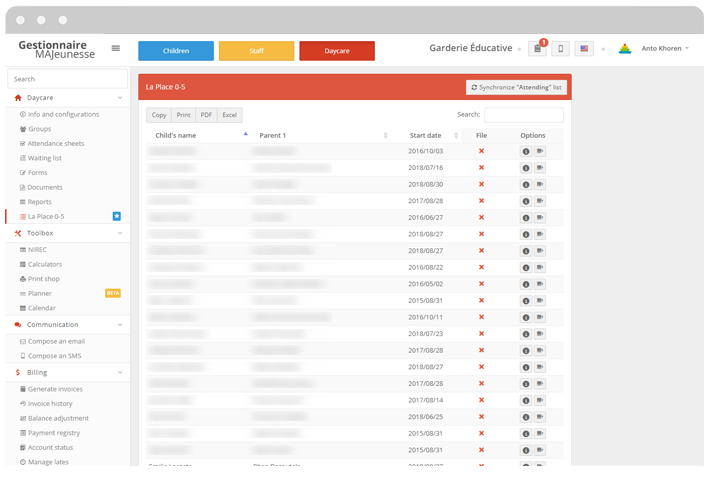The image size is (710, 478).
Task: Click red X file status for 2018/08/30 row
Action: tap(481, 184)
